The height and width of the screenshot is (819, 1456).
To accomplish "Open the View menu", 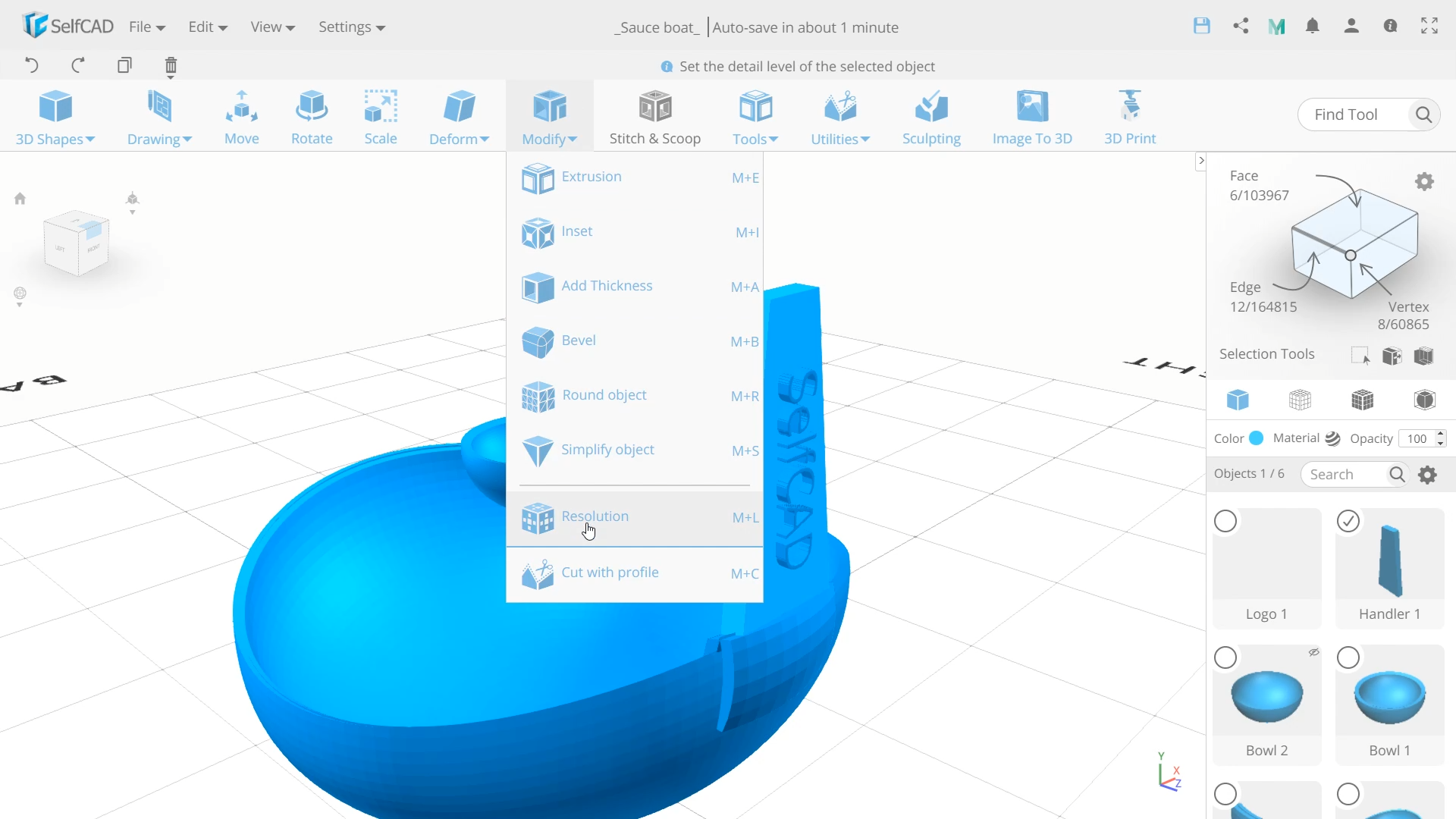I will (x=272, y=27).
